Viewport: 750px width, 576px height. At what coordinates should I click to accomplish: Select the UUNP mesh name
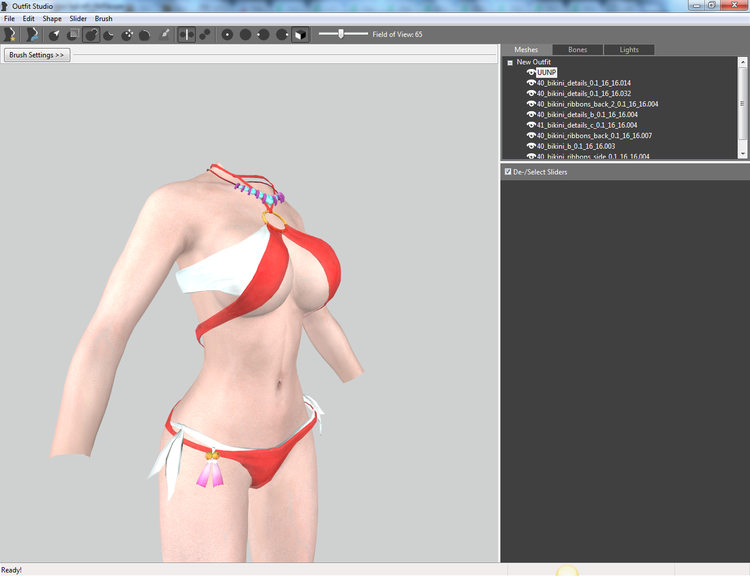tap(546, 72)
